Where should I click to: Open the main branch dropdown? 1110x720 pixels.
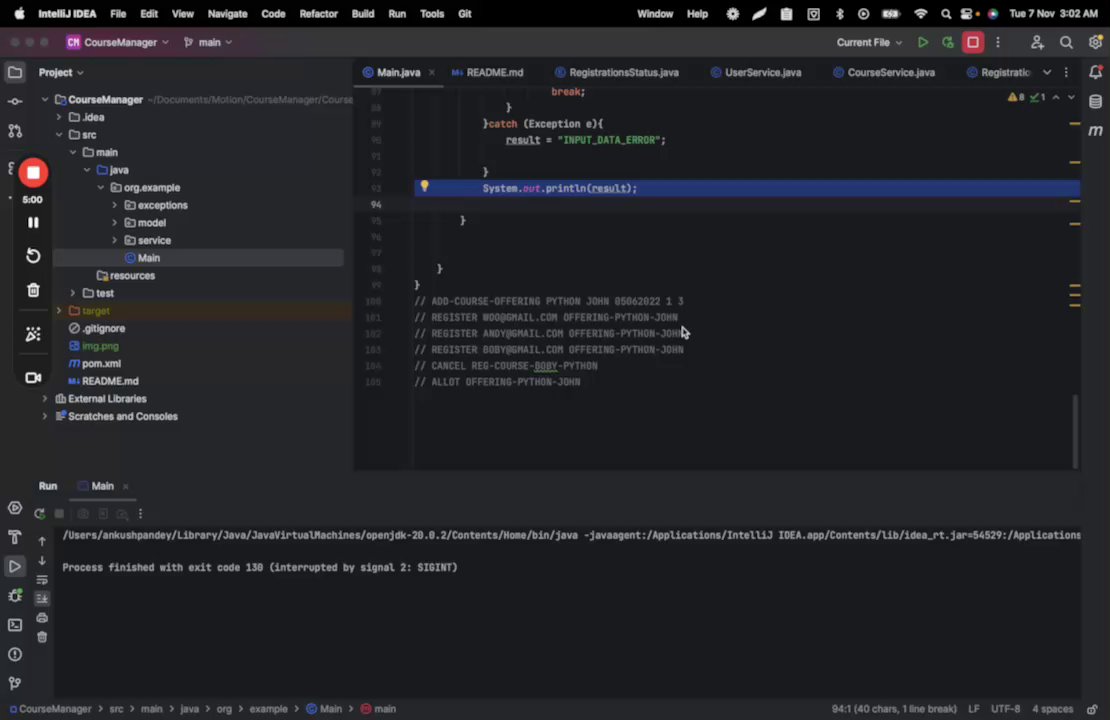coord(209,42)
